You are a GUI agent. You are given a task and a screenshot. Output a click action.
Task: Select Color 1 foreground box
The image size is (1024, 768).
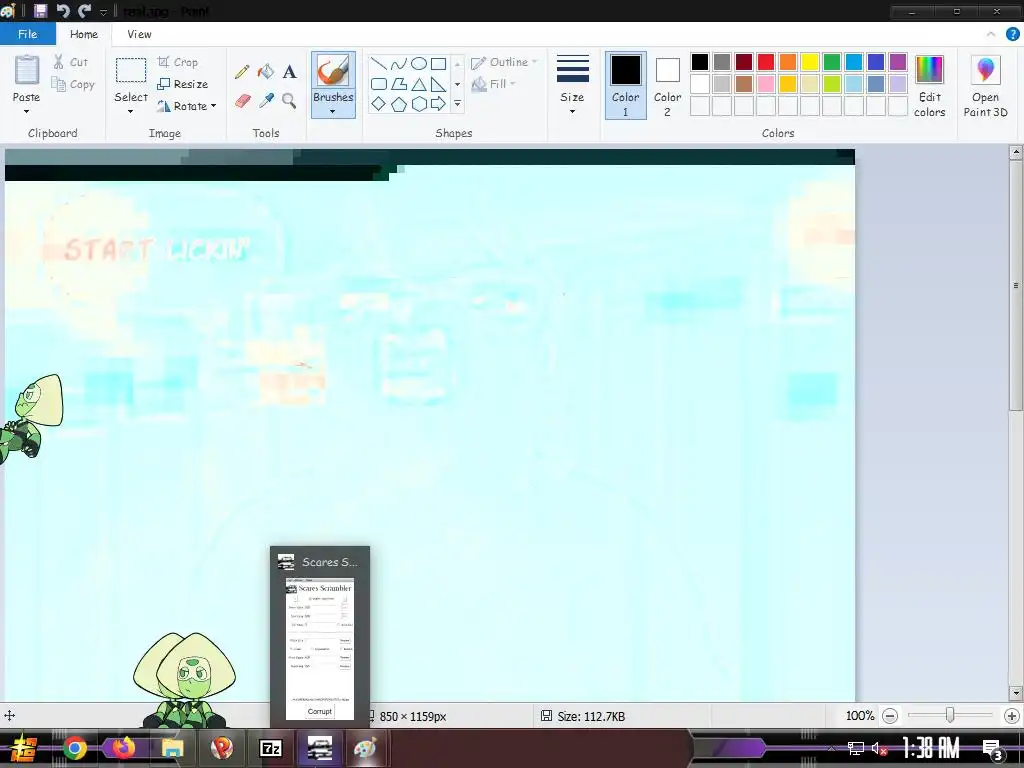(626, 85)
